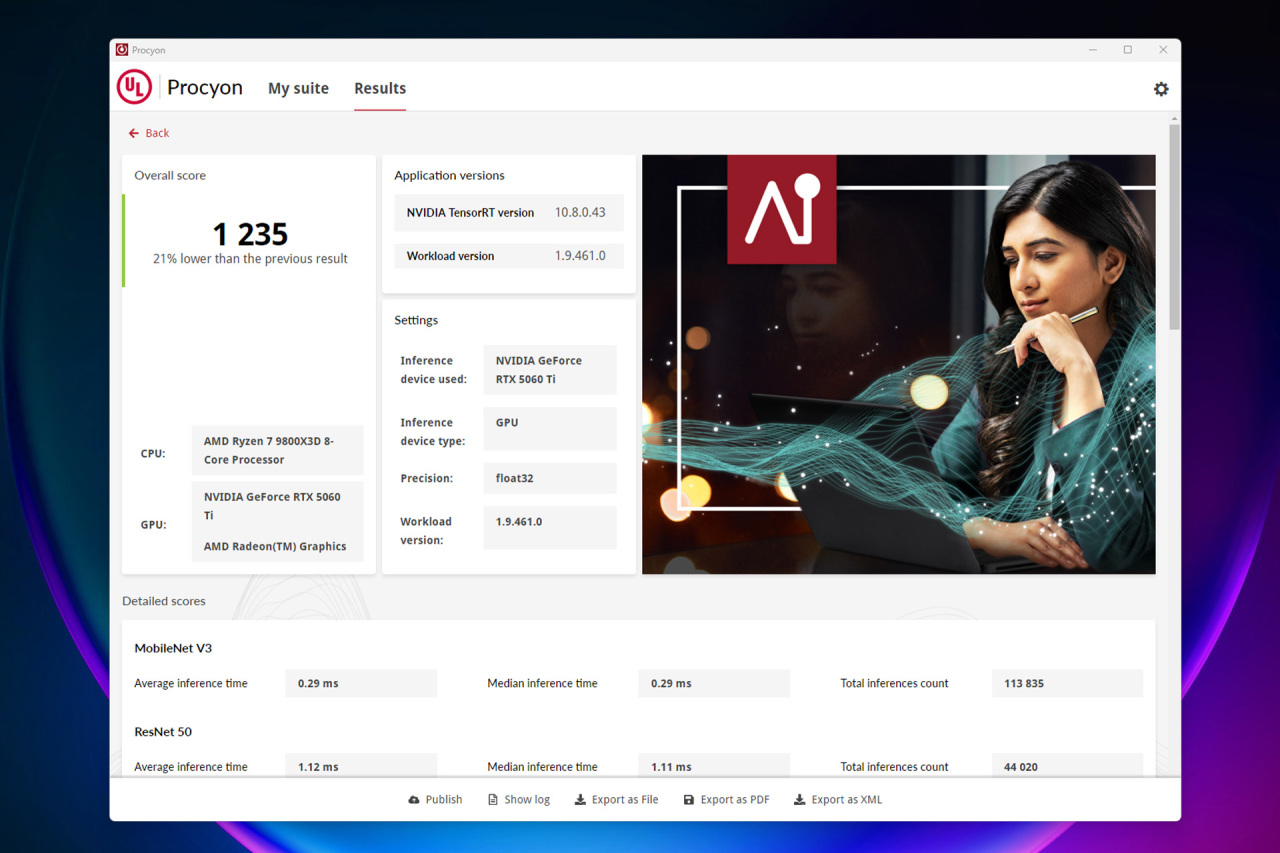Click the MobileNet V3 heading
Screen dimensions: 1280x853
[x=173, y=648]
